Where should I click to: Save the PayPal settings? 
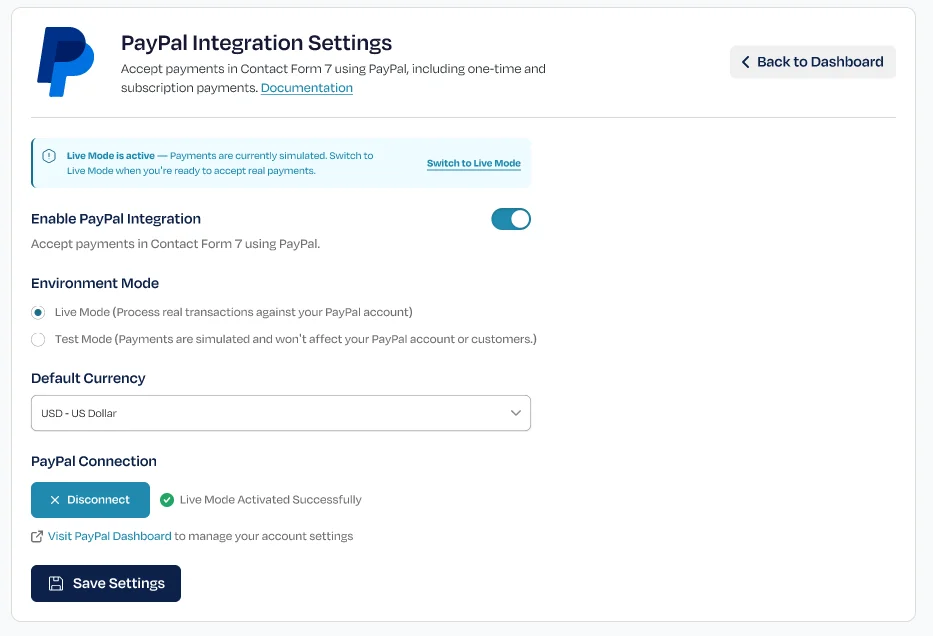(106, 584)
